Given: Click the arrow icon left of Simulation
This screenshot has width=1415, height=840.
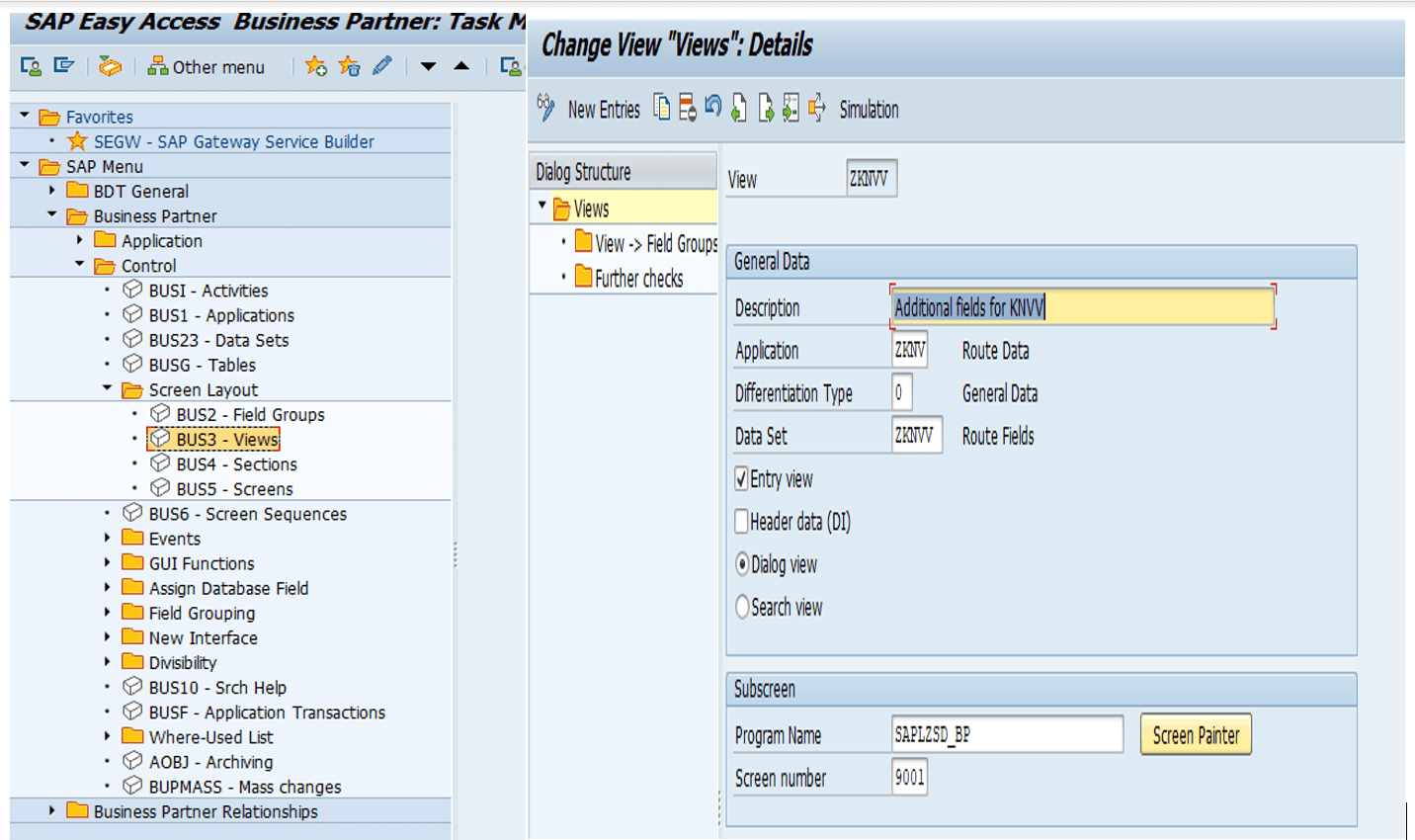Looking at the screenshot, I should coord(817,108).
